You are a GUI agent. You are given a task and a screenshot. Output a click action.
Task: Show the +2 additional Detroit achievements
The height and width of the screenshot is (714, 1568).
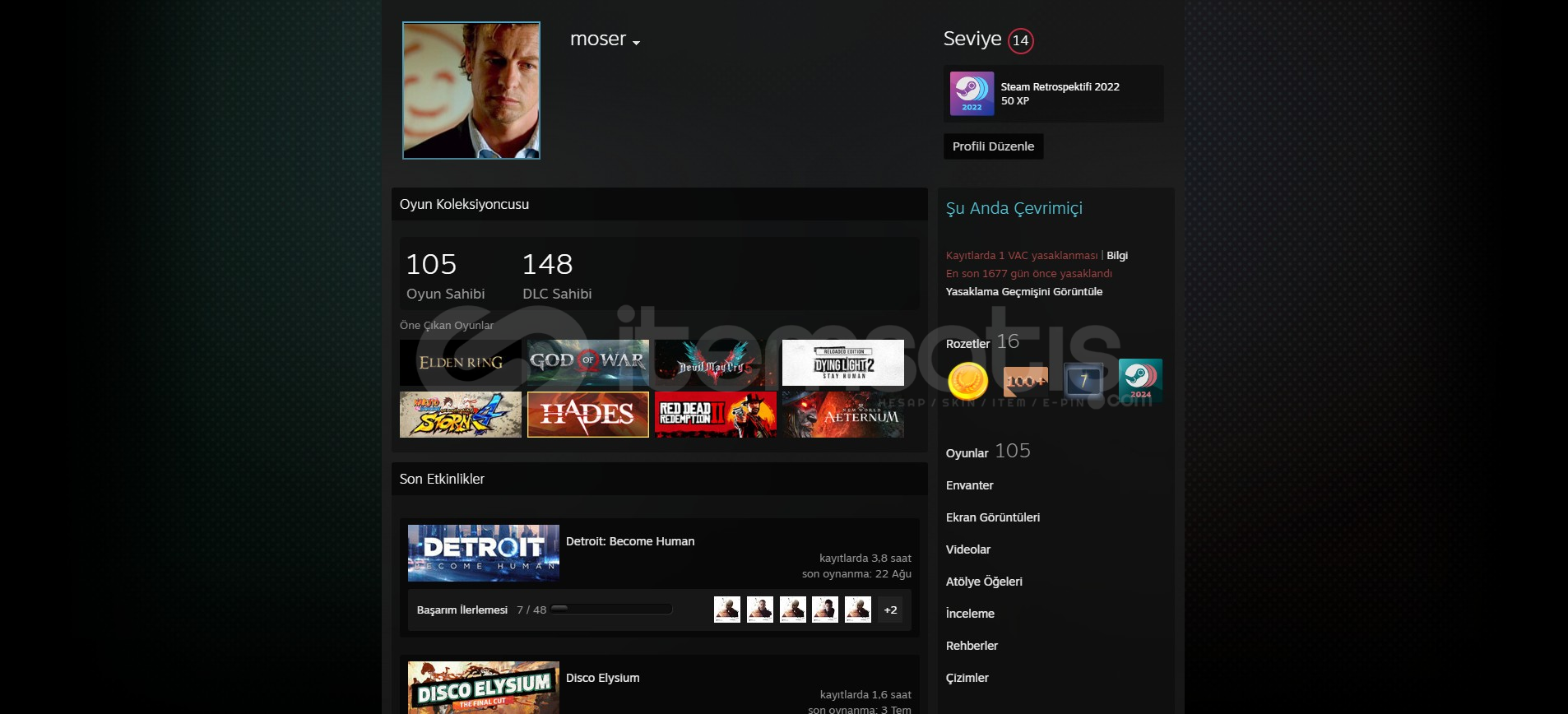click(890, 610)
